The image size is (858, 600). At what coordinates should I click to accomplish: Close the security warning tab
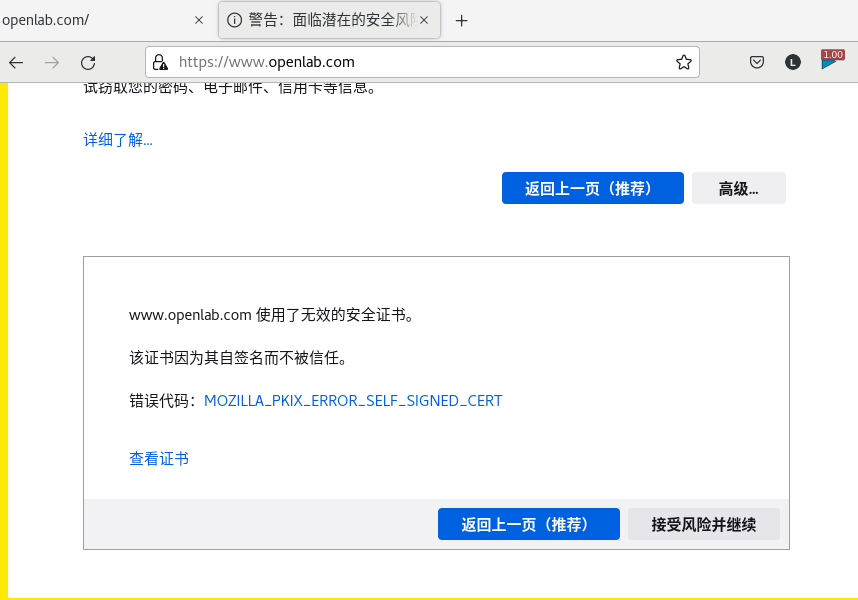[424, 20]
